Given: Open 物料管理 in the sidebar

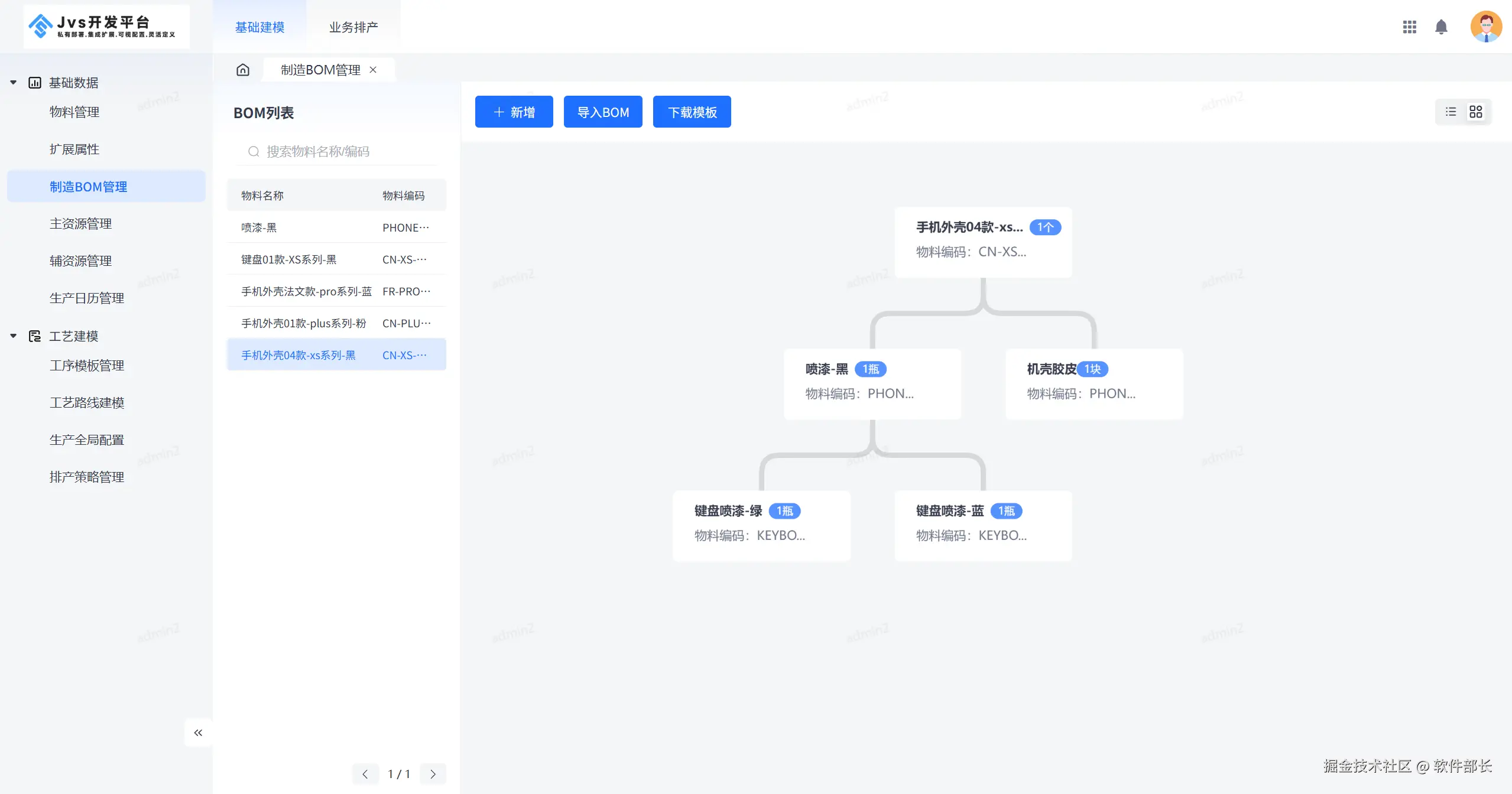Looking at the screenshot, I should click(74, 112).
